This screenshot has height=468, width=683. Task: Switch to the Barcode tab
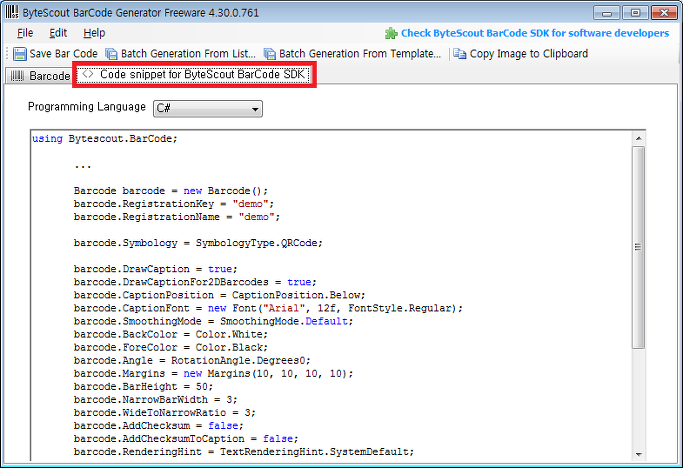point(39,76)
